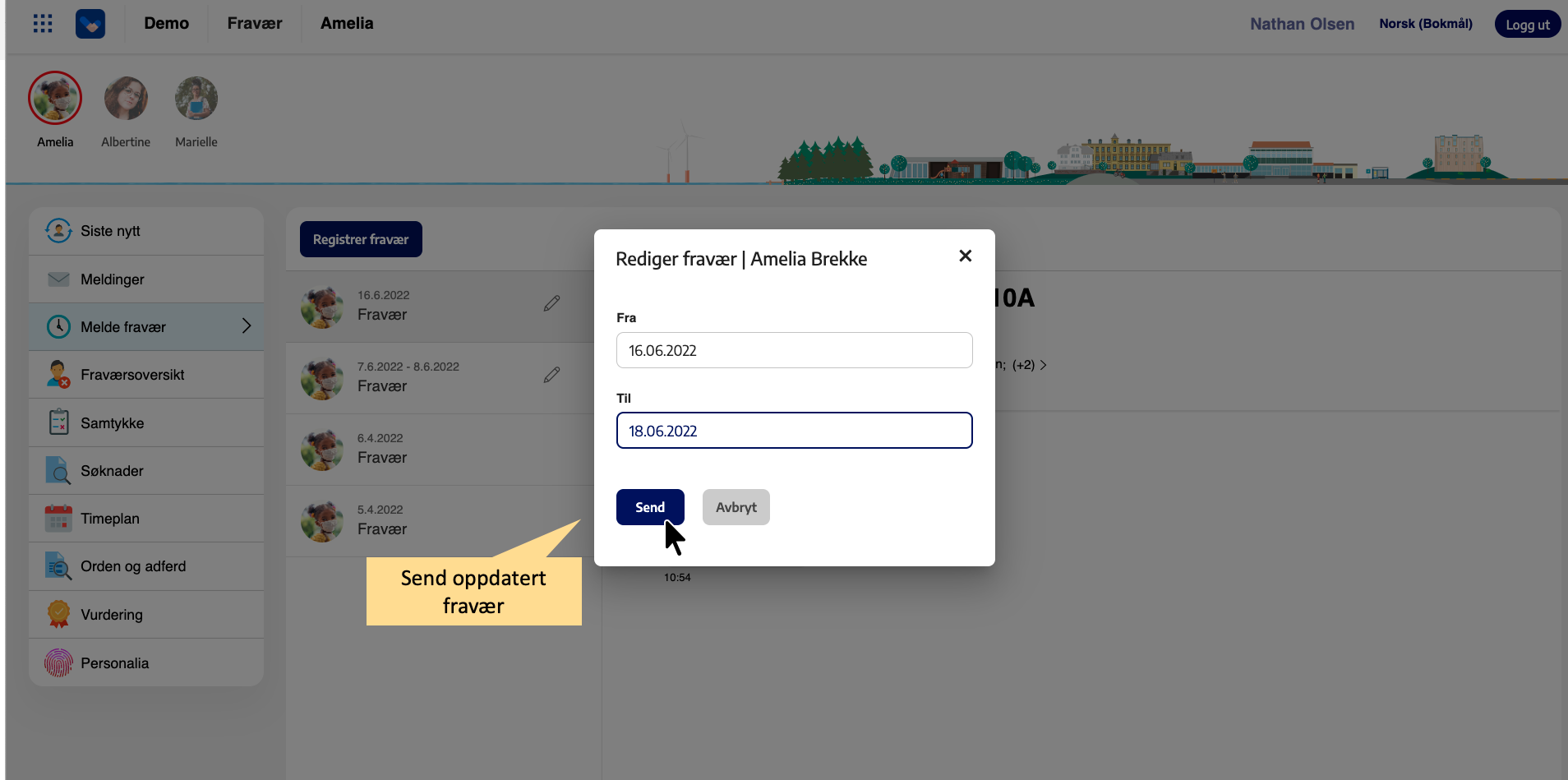Click the Til date field
Viewport: 1568px width, 780px height.
click(794, 432)
